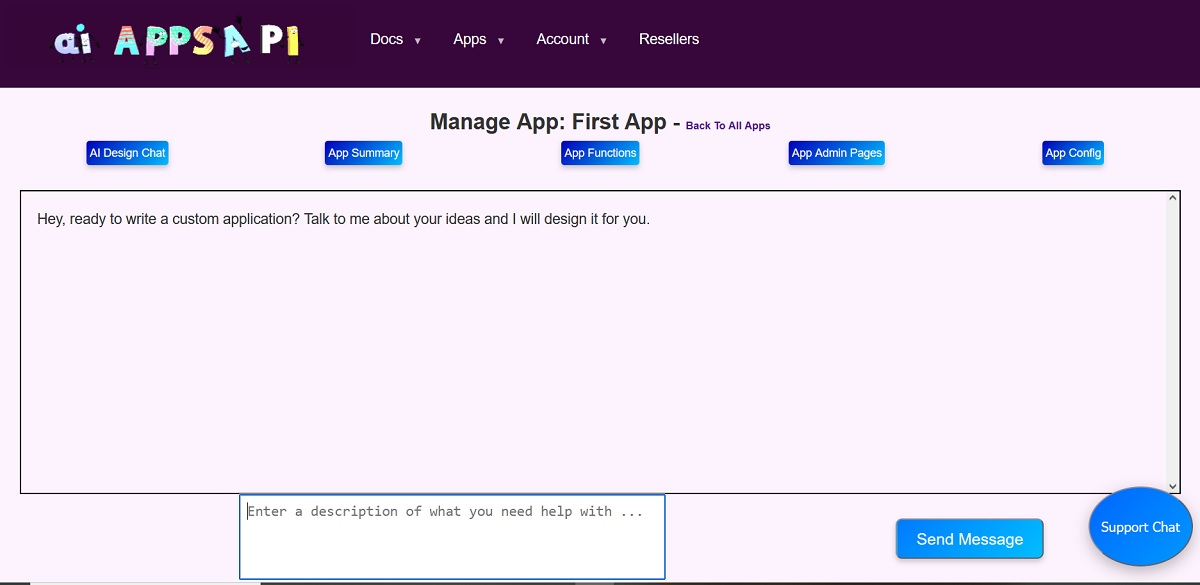Open the Apps menu

click(469, 39)
